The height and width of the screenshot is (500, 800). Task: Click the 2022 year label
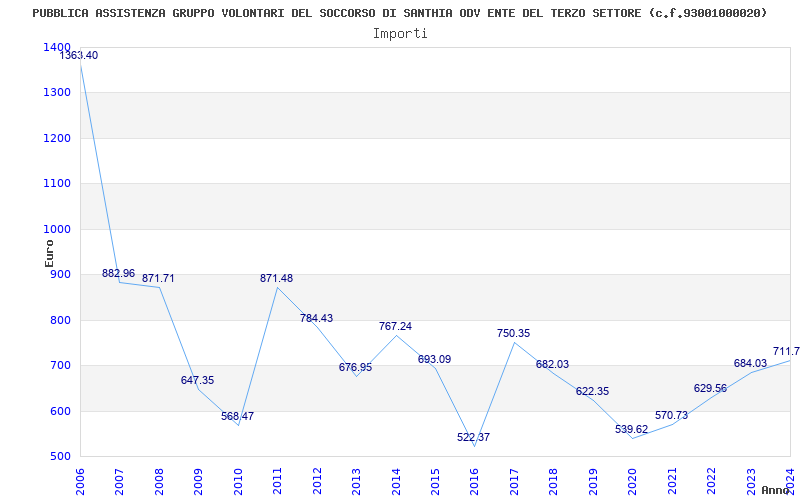point(712,482)
